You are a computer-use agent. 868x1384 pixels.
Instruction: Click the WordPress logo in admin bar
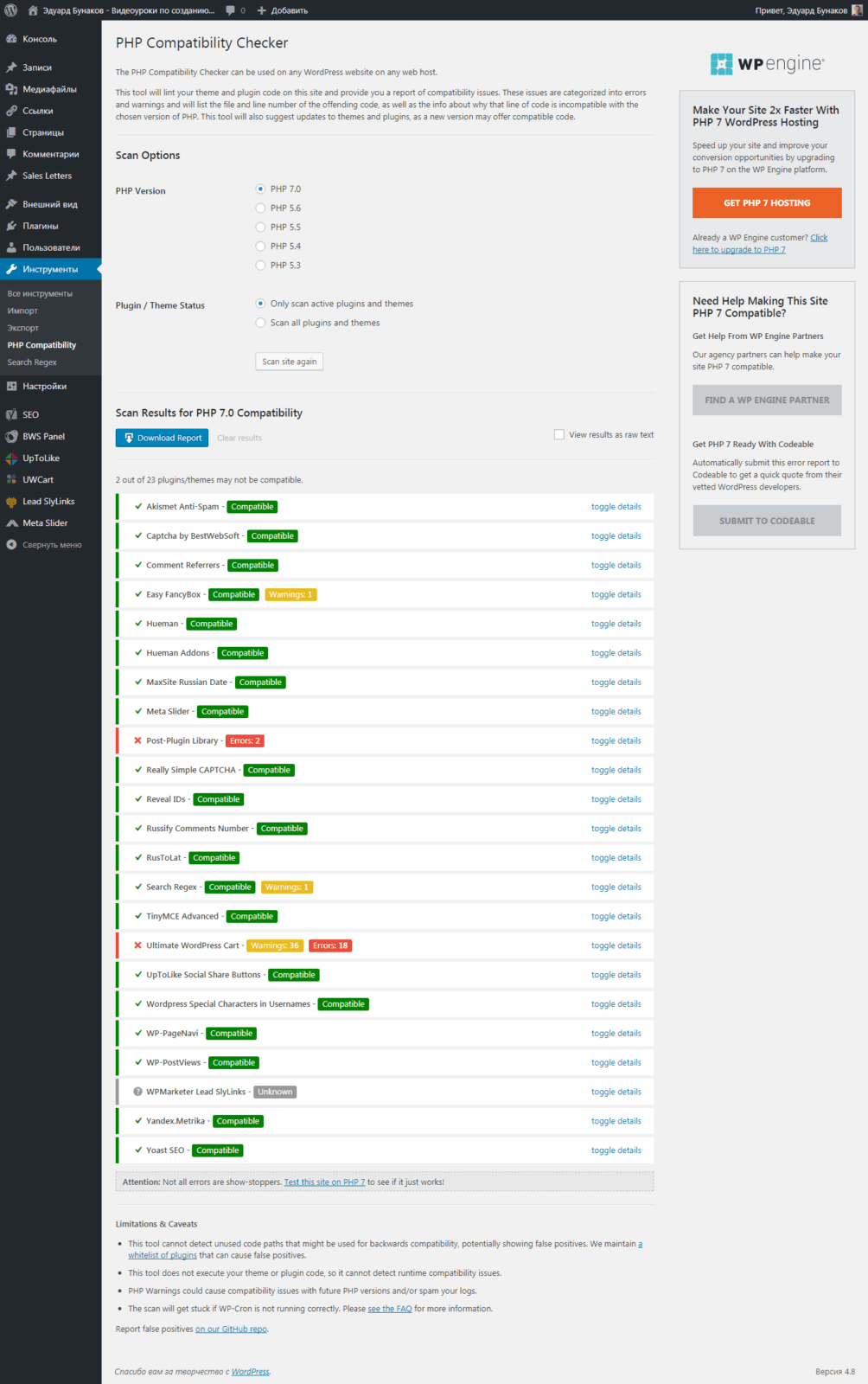tap(10, 10)
